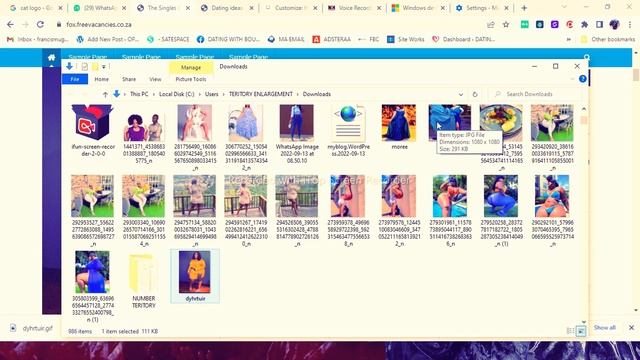Bookmark this page with the star icon
Image resolution: width=640 pixels, height=360 pixels.
tap(506, 24)
